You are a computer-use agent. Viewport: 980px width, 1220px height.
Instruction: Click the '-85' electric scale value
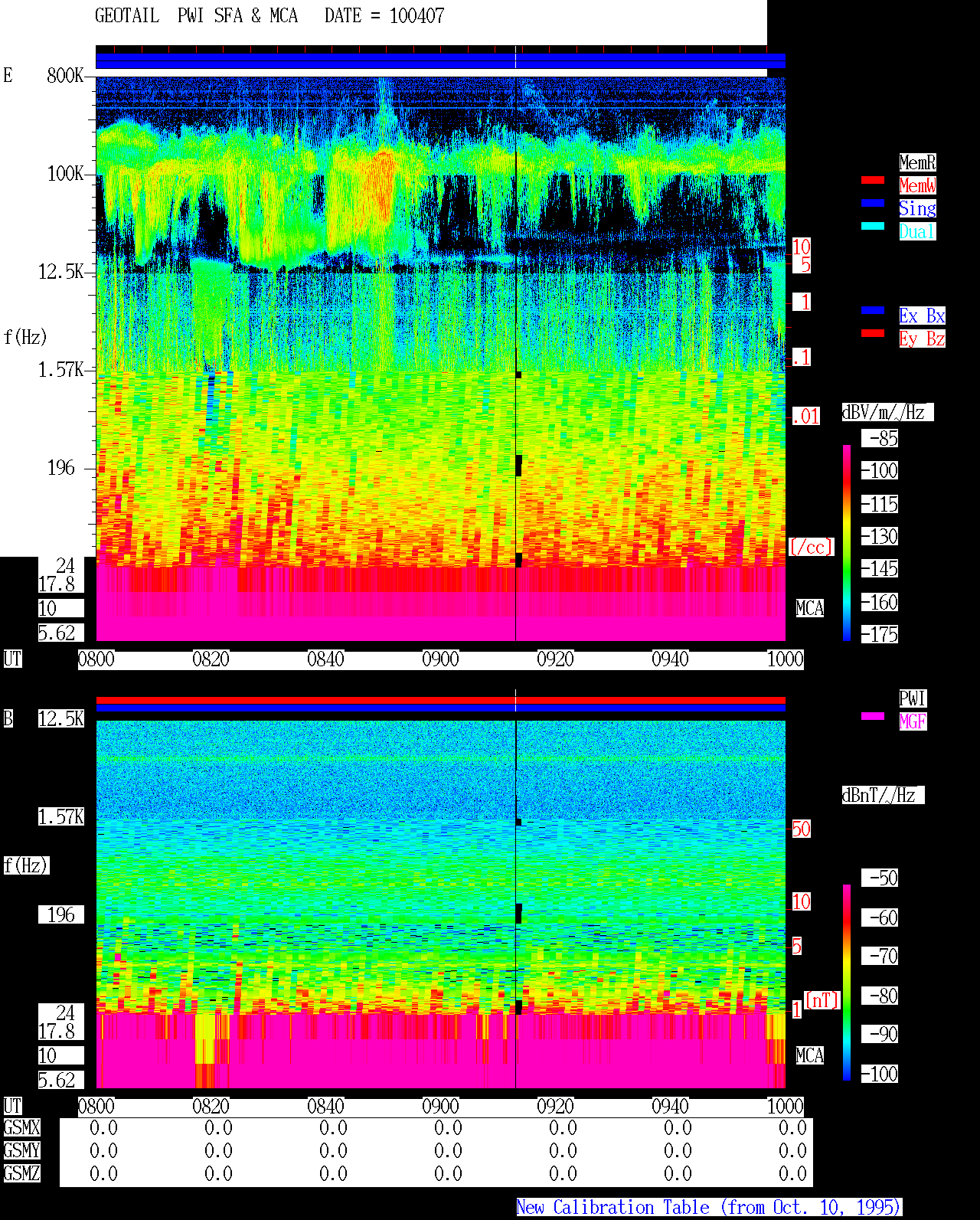click(880, 439)
